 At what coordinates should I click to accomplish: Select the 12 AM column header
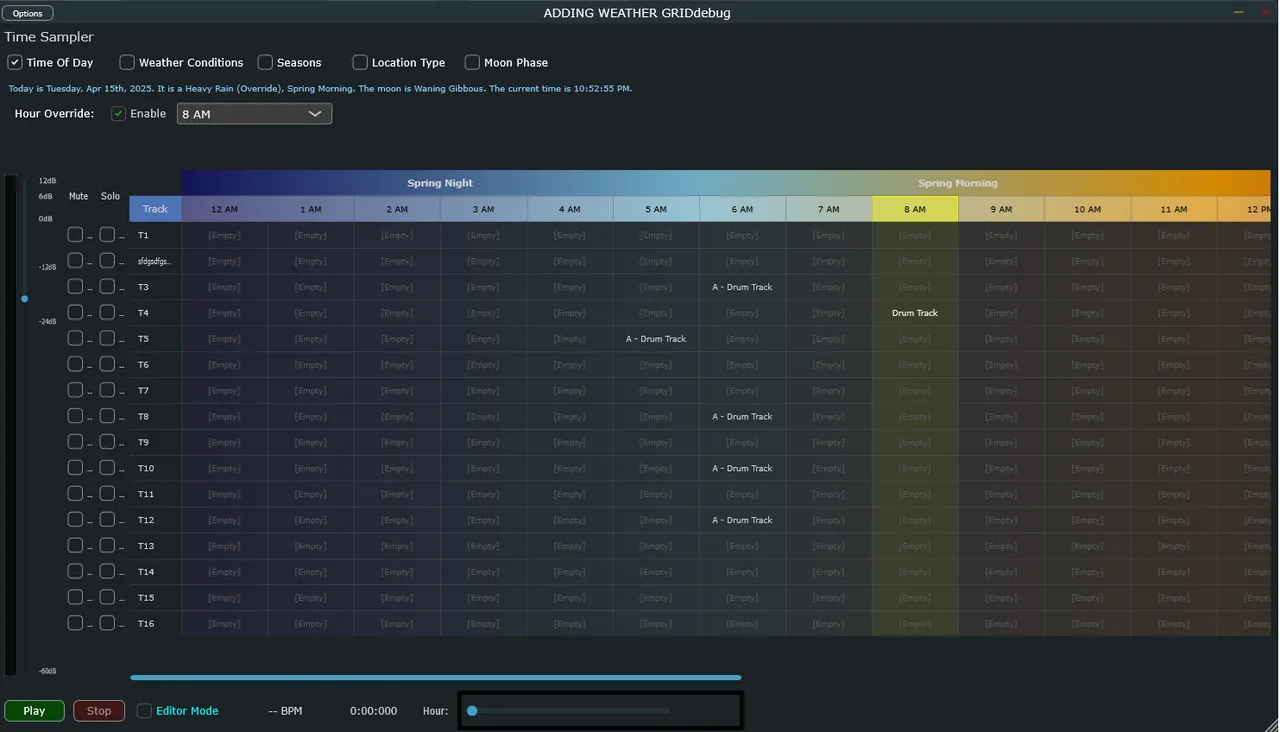[224, 209]
